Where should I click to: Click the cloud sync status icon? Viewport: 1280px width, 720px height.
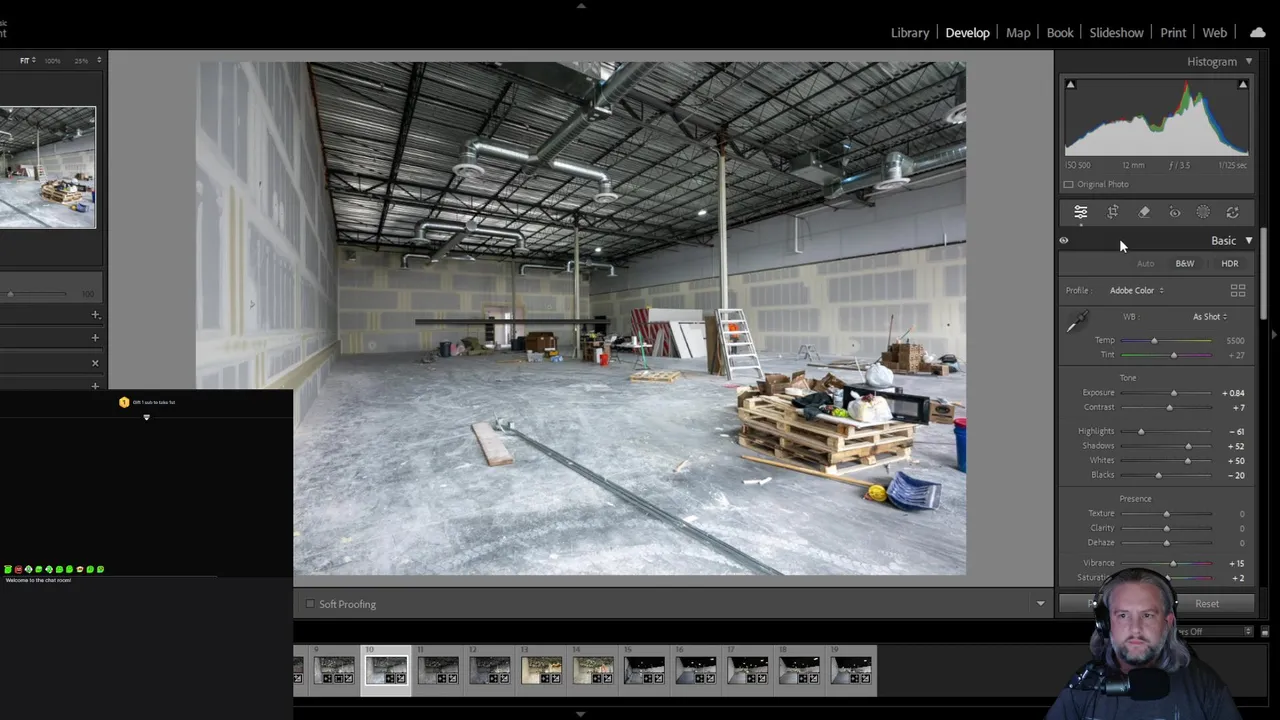[1258, 32]
